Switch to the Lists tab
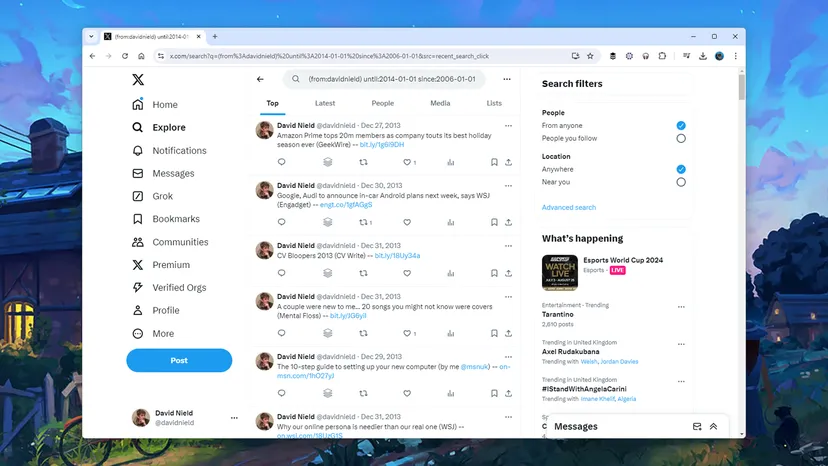The height and width of the screenshot is (466, 828). (x=494, y=104)
